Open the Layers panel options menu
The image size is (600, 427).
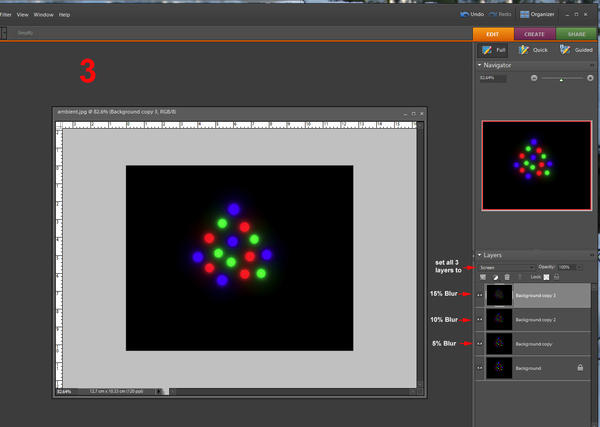pos(592,255)
